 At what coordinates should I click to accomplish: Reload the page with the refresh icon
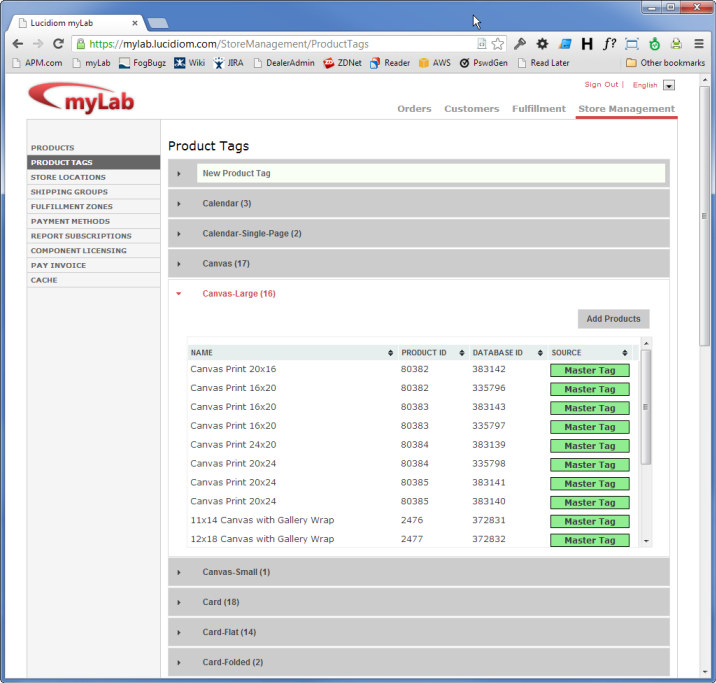click(58, 44)
